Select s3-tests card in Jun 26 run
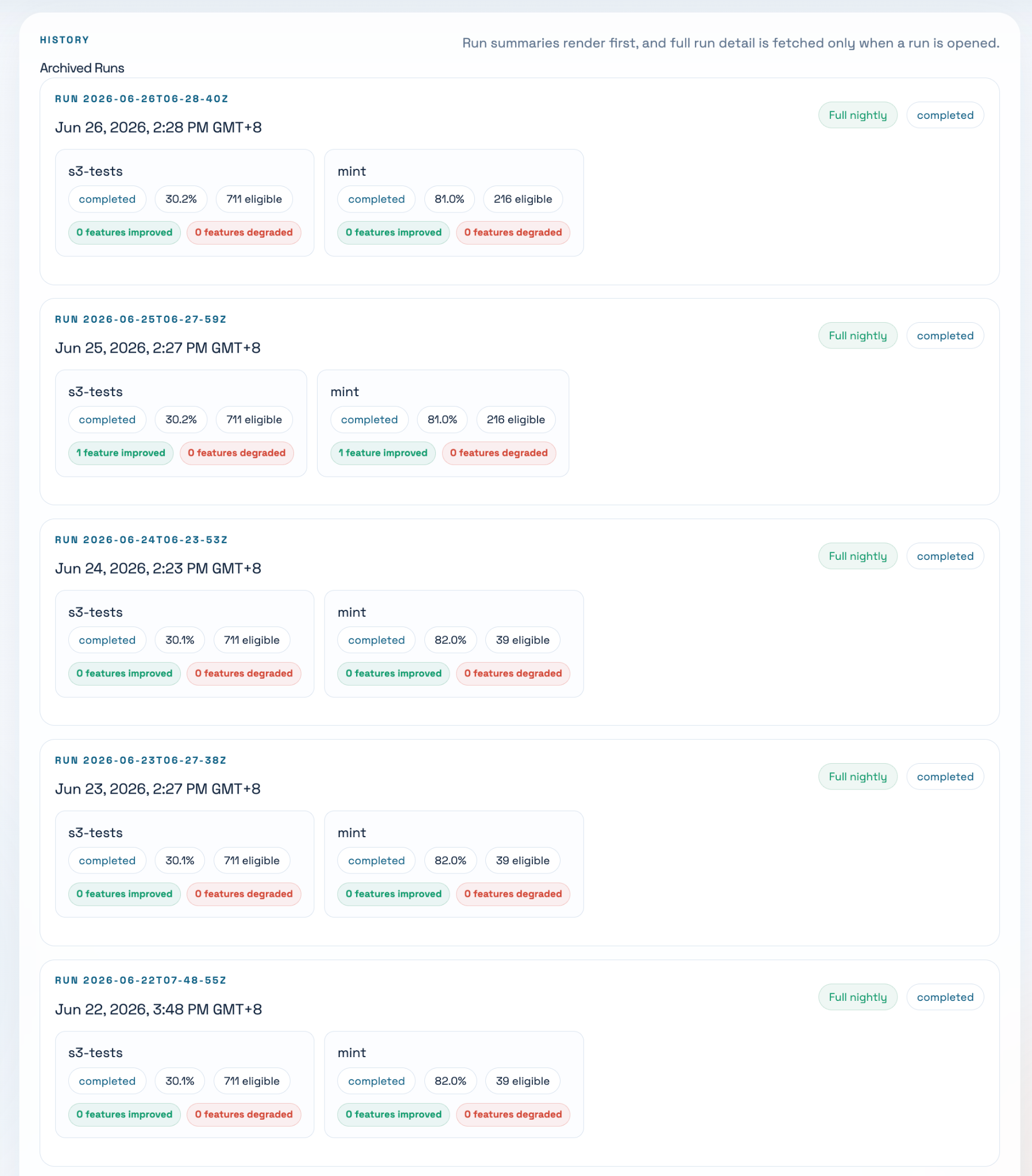This screenshot has height=1176, width=1032. click(185, 203)
